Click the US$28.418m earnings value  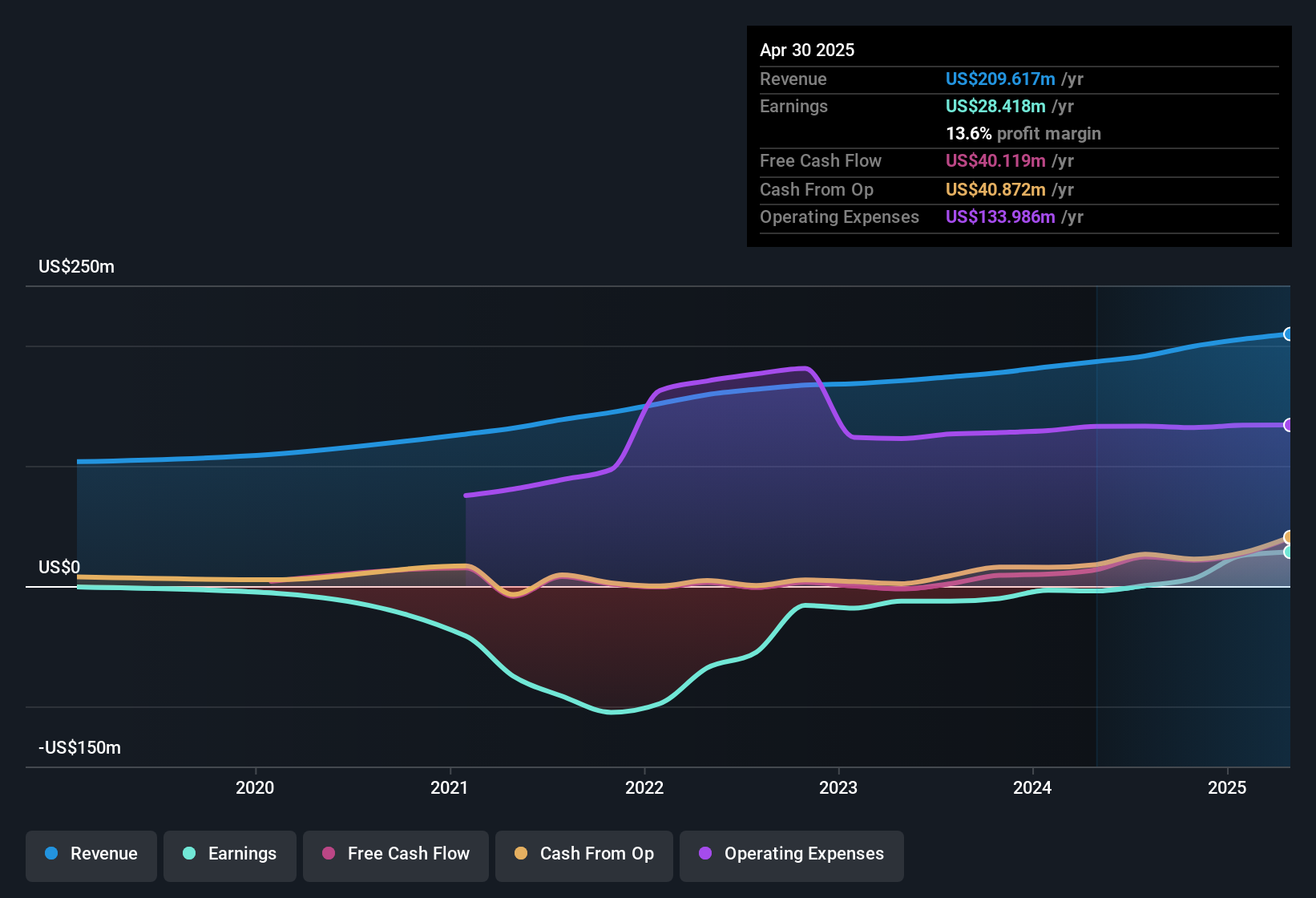click(x=995, y=106)
